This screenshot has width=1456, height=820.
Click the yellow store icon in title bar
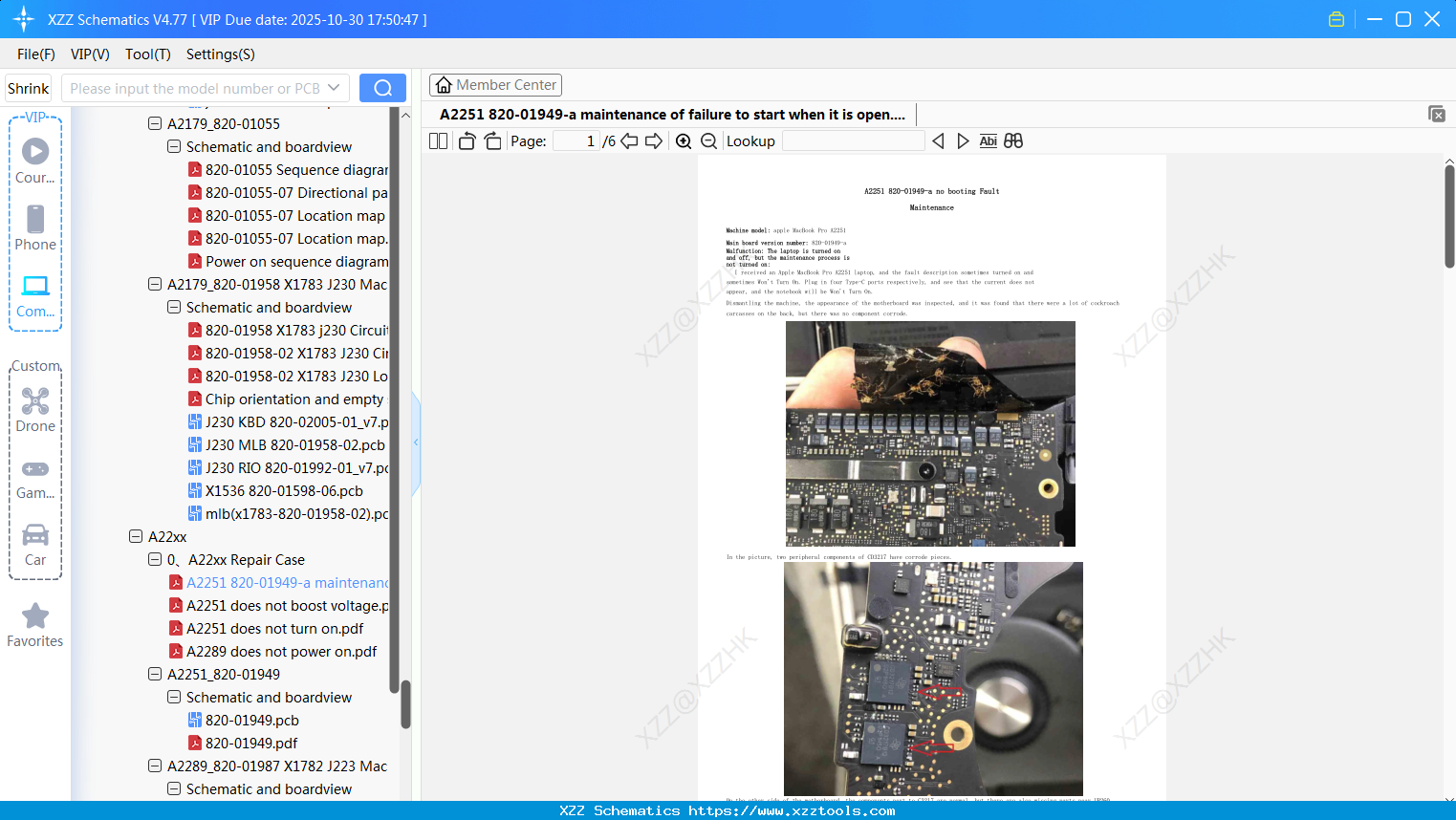tap(1336, 19)
